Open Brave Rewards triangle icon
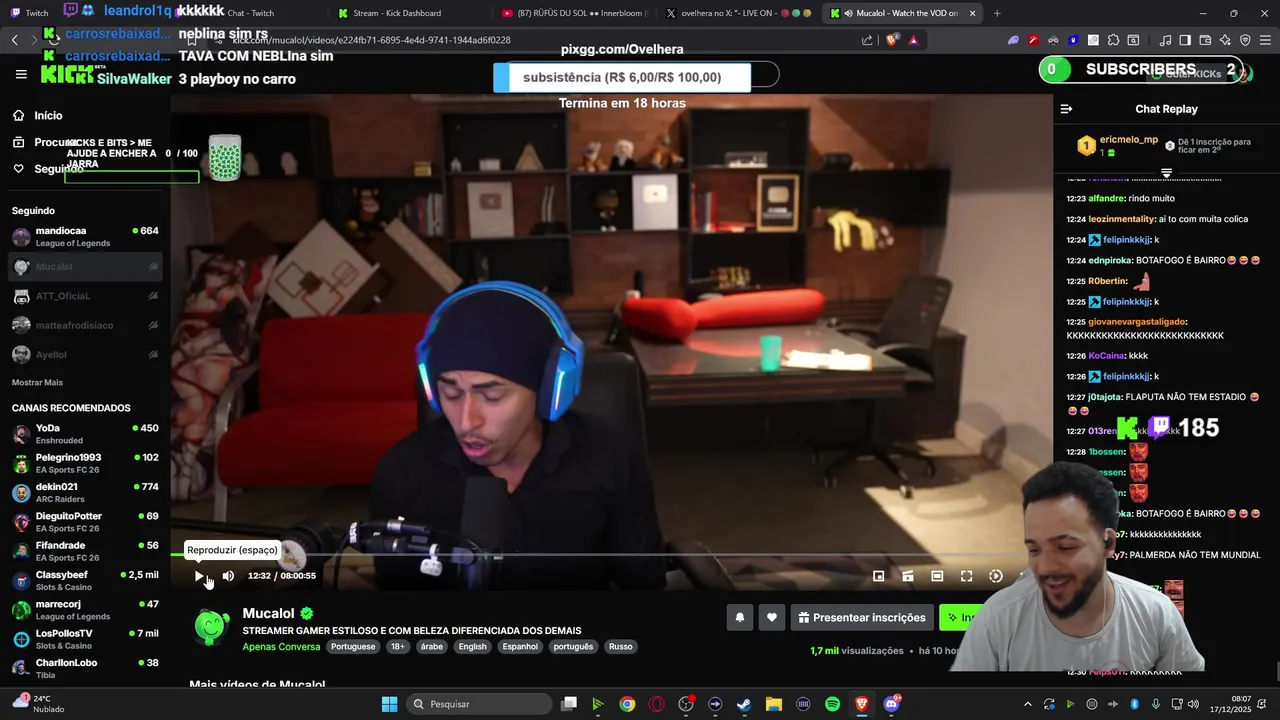 (x=913, y=40)
